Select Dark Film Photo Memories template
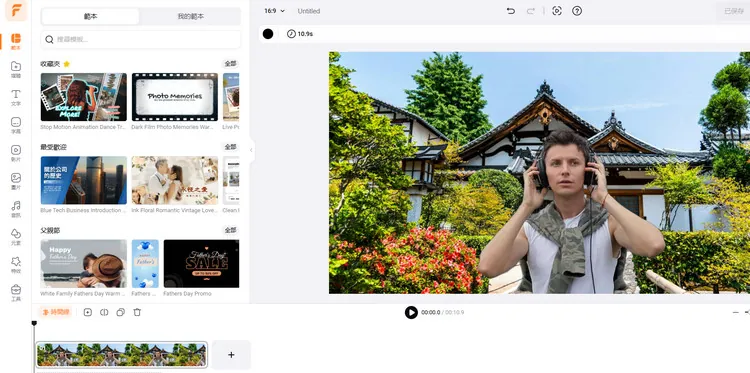 click(175, 97)
